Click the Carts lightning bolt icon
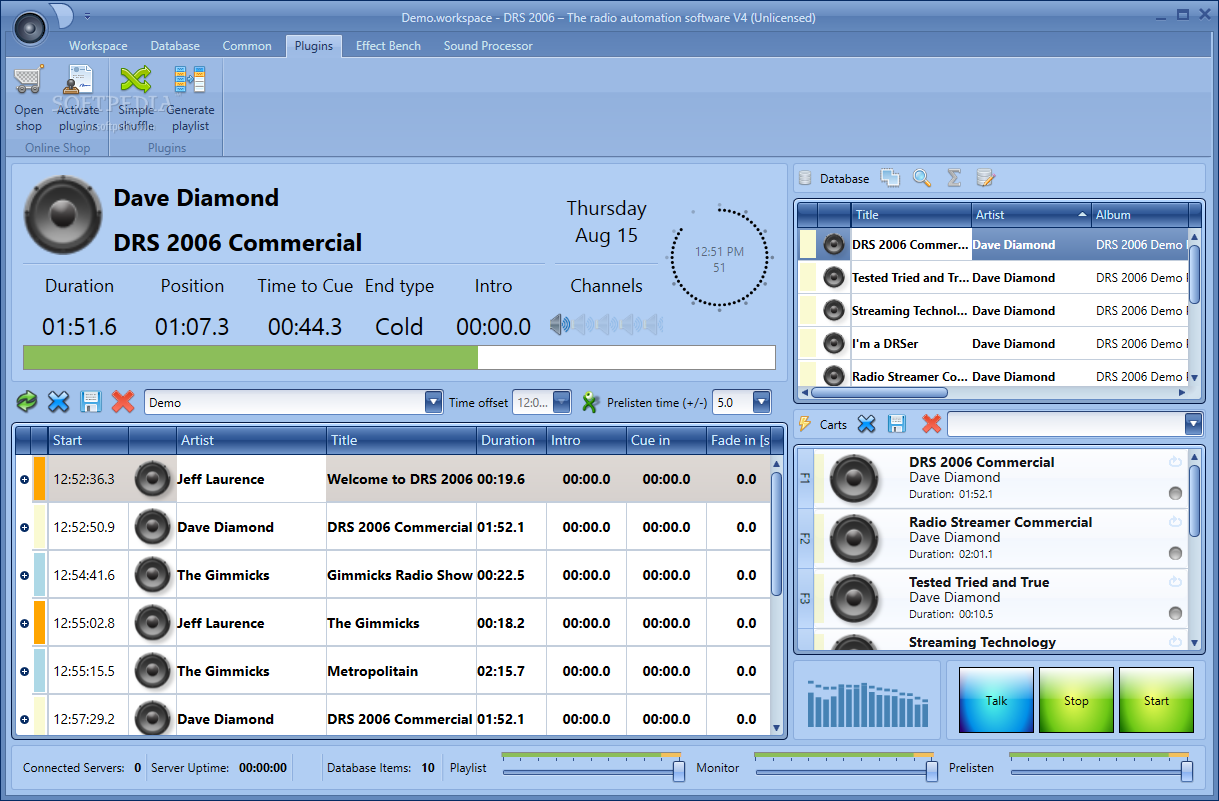 pyautogui.click(x=805, y=424)
